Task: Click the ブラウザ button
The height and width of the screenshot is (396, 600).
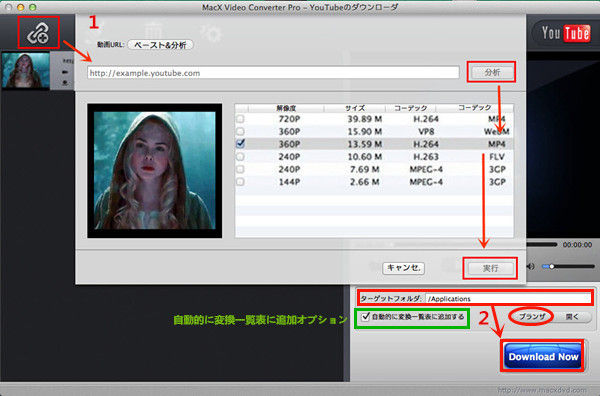Action: pos(532,316)
